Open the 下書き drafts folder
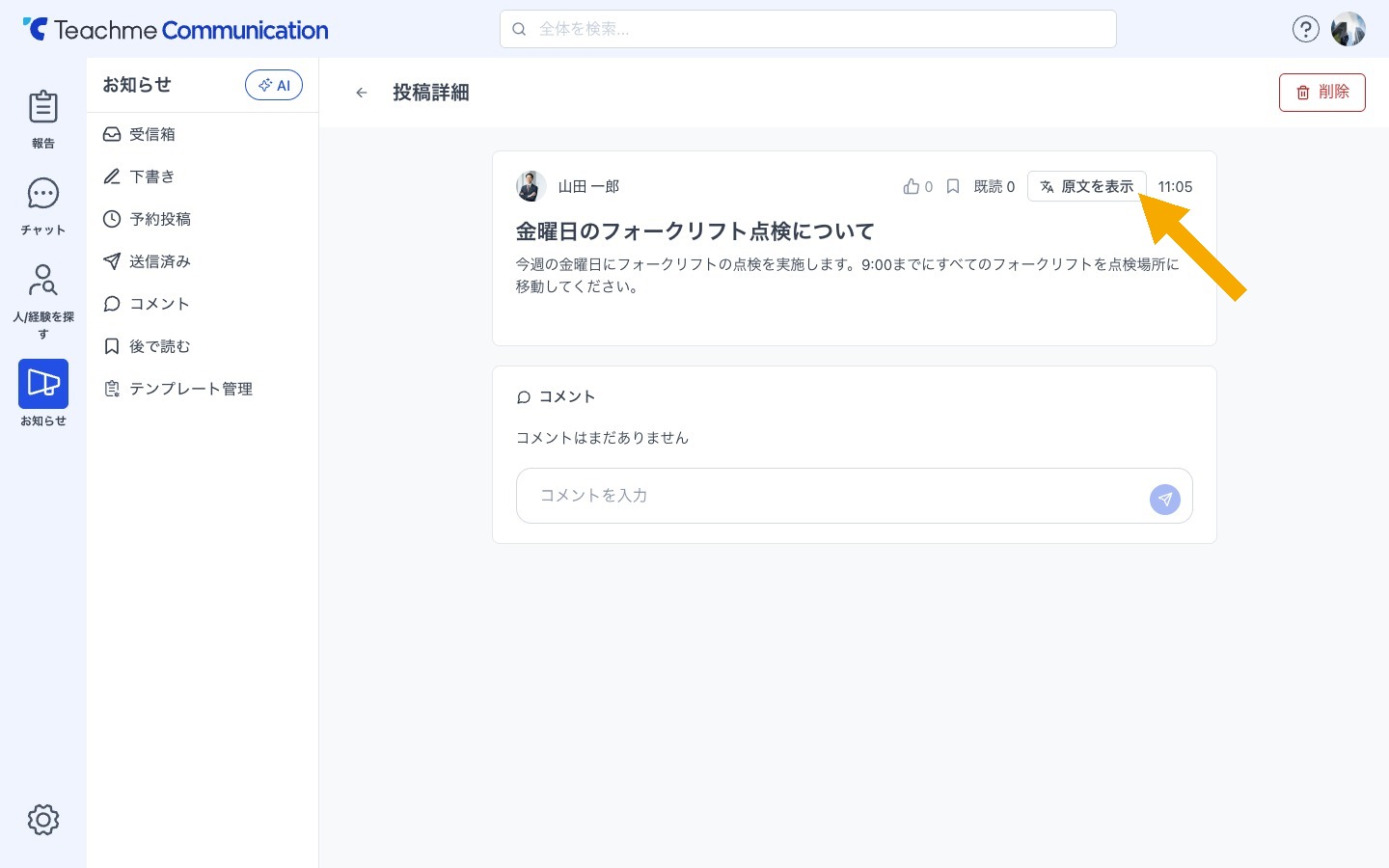The height and width of the screenshot is (868, 1389). point(203,176)
